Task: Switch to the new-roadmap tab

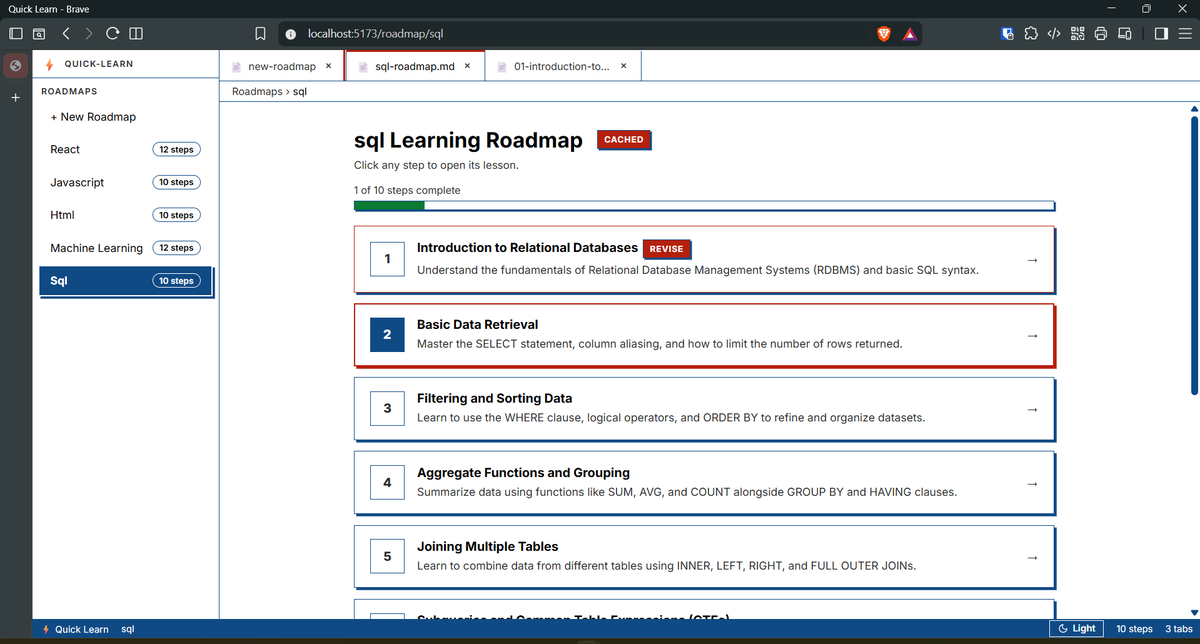Action: point(282,66)
